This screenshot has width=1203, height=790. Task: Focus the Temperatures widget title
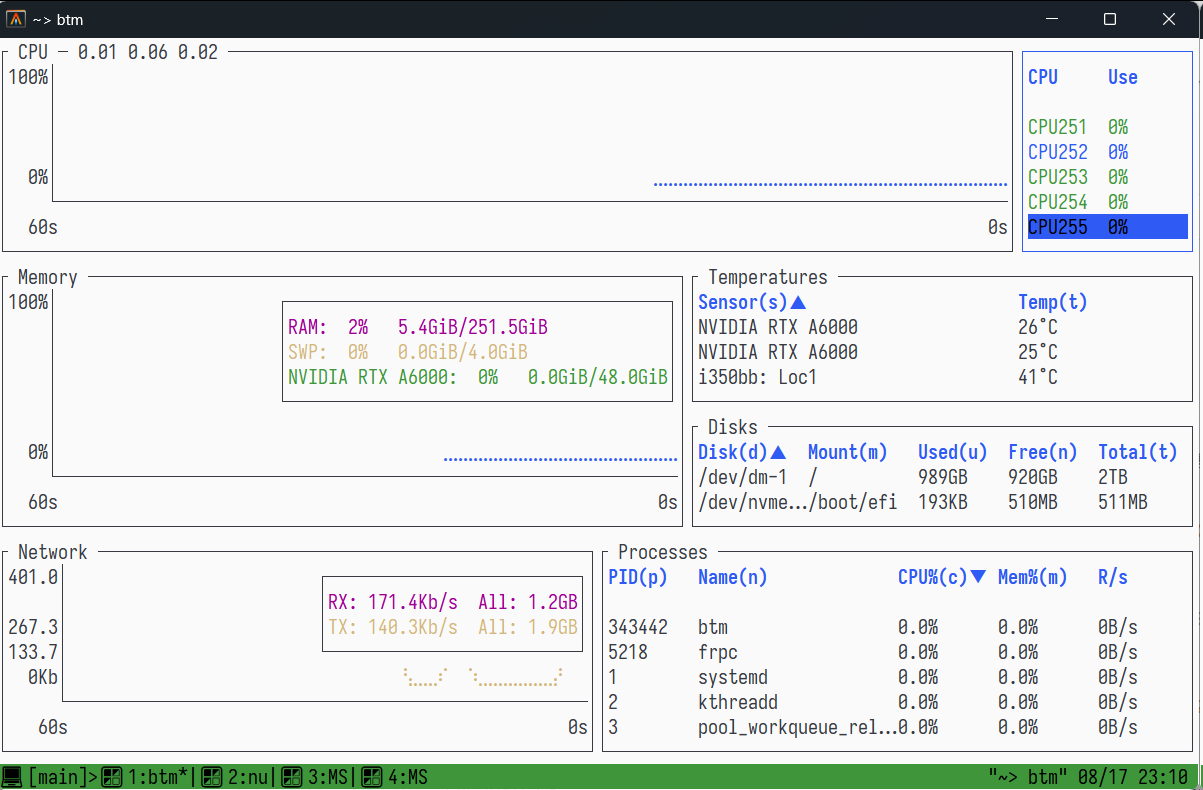[x=768, y=277]
